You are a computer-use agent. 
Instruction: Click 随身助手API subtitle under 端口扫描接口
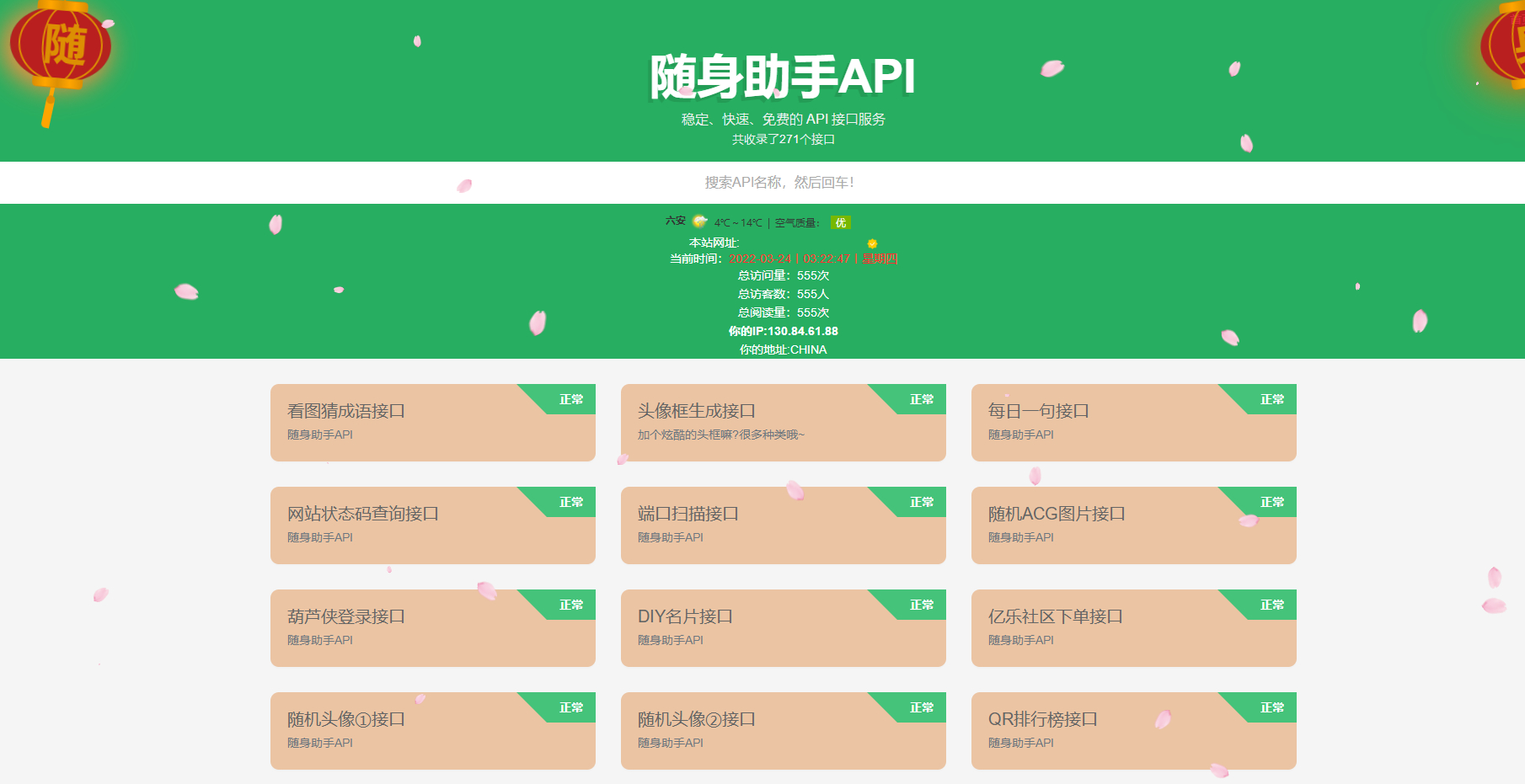671,537
